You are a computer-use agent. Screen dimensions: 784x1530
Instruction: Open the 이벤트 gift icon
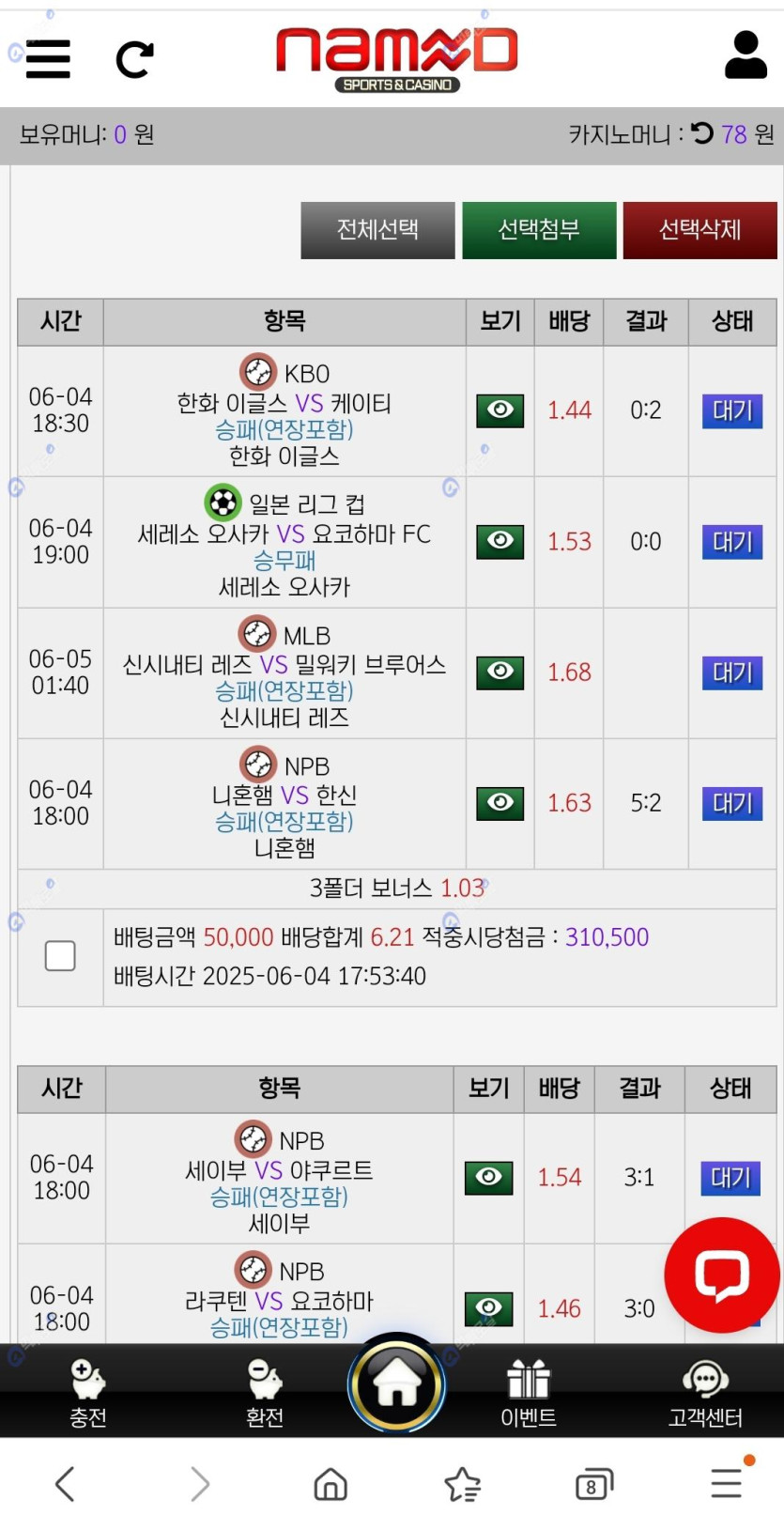[529, 1392]
